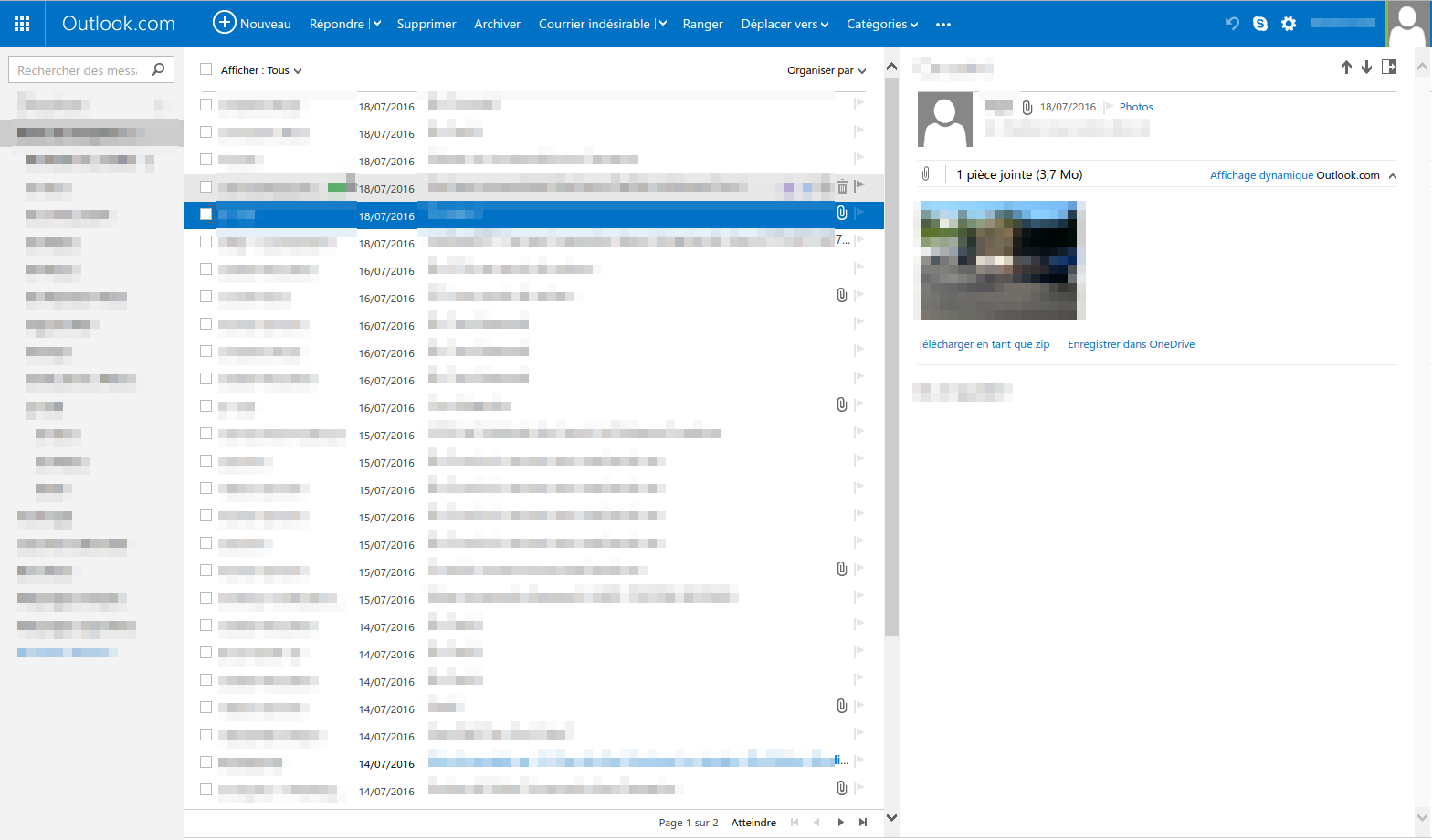The width and height of the screenshot is (1432, 840).
Task: Open the settings gear menu
Action: 1289,24
